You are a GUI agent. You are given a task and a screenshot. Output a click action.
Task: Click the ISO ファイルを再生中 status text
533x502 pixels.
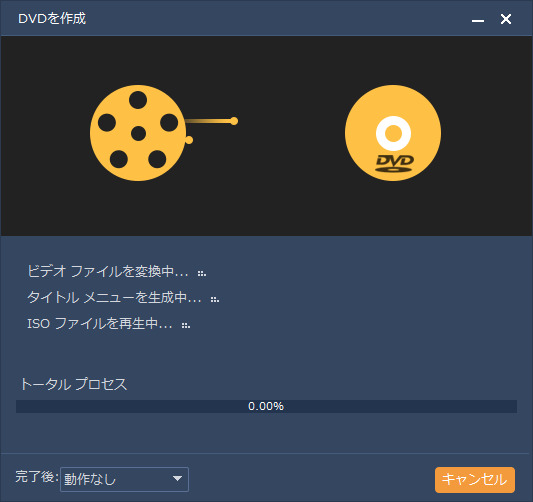click(100, 324)
